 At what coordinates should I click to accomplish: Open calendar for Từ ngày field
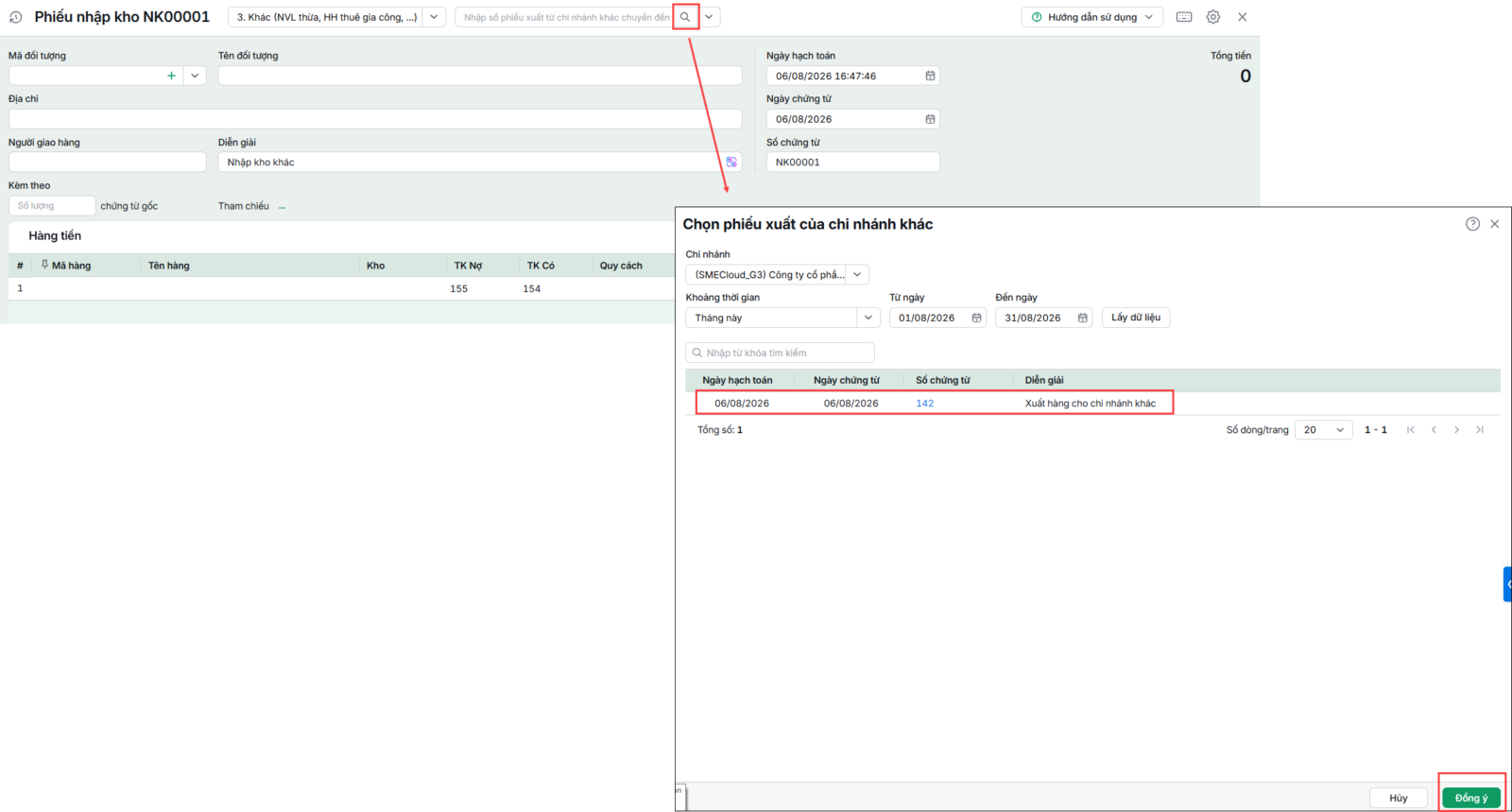click(976, 318)
